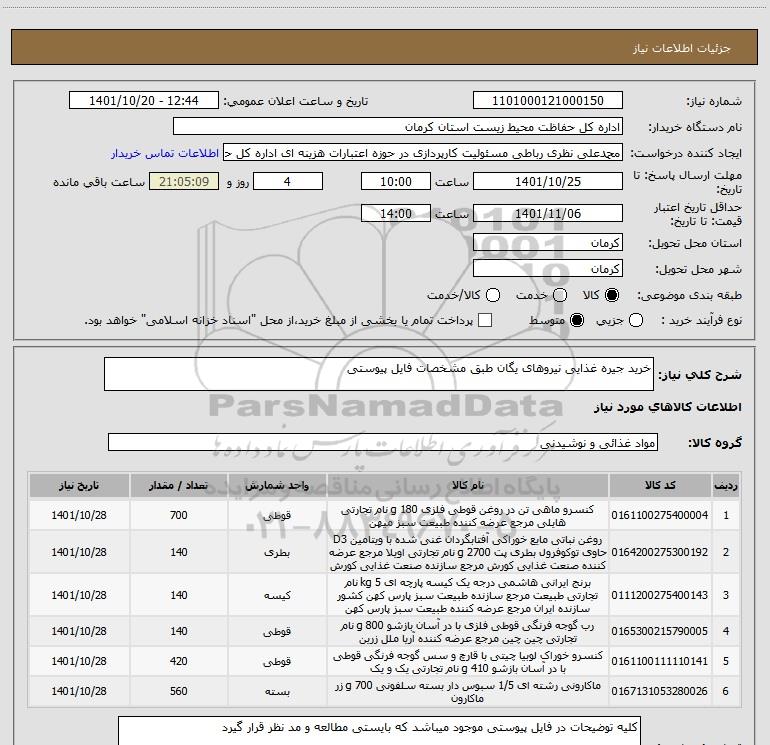Click the remaining days field showing 4
This screenshot has height=745, width=770.
click(288, 181)
